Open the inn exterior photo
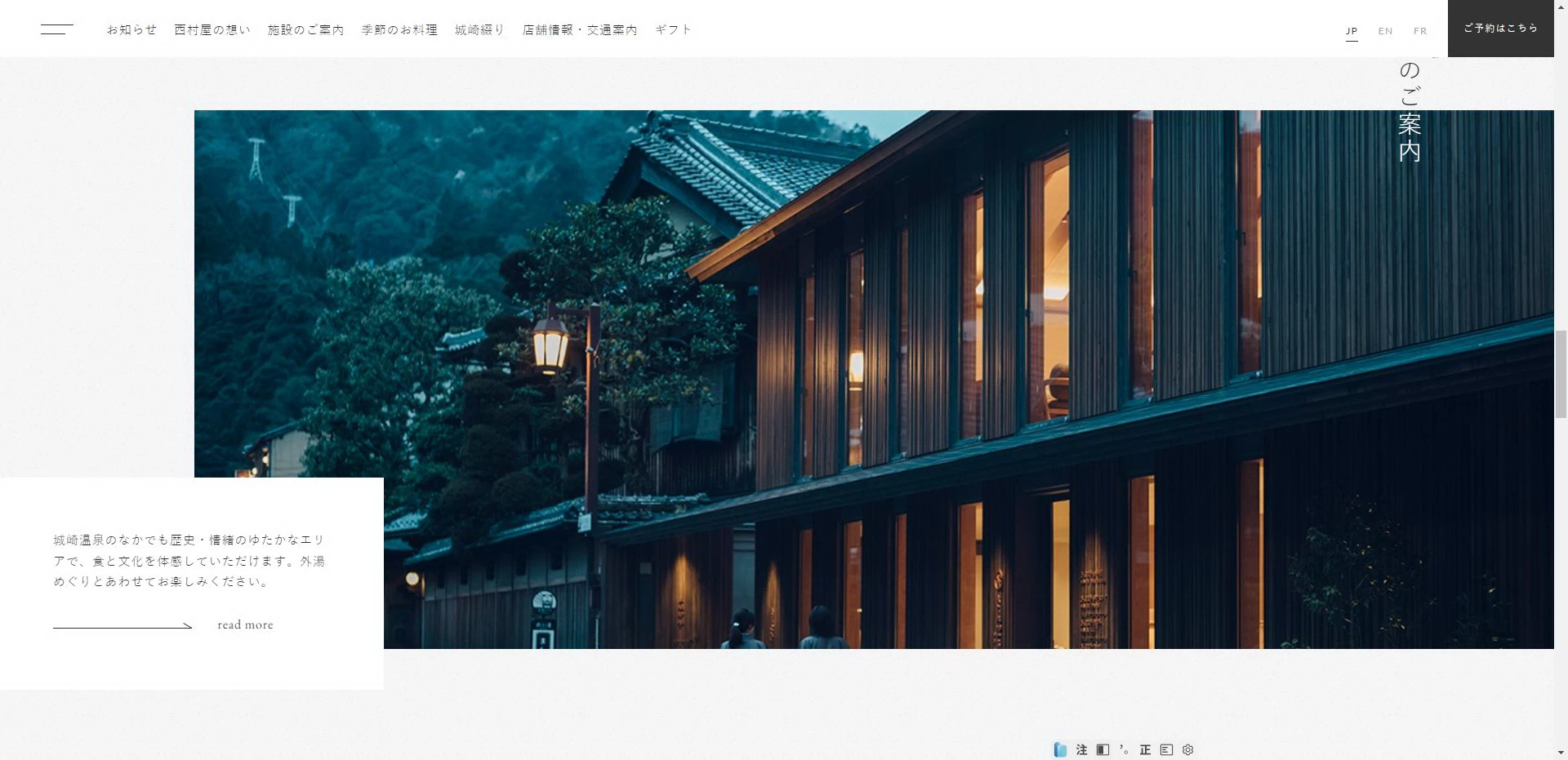Screen dimensions: 1568x760 pos(874,380)
